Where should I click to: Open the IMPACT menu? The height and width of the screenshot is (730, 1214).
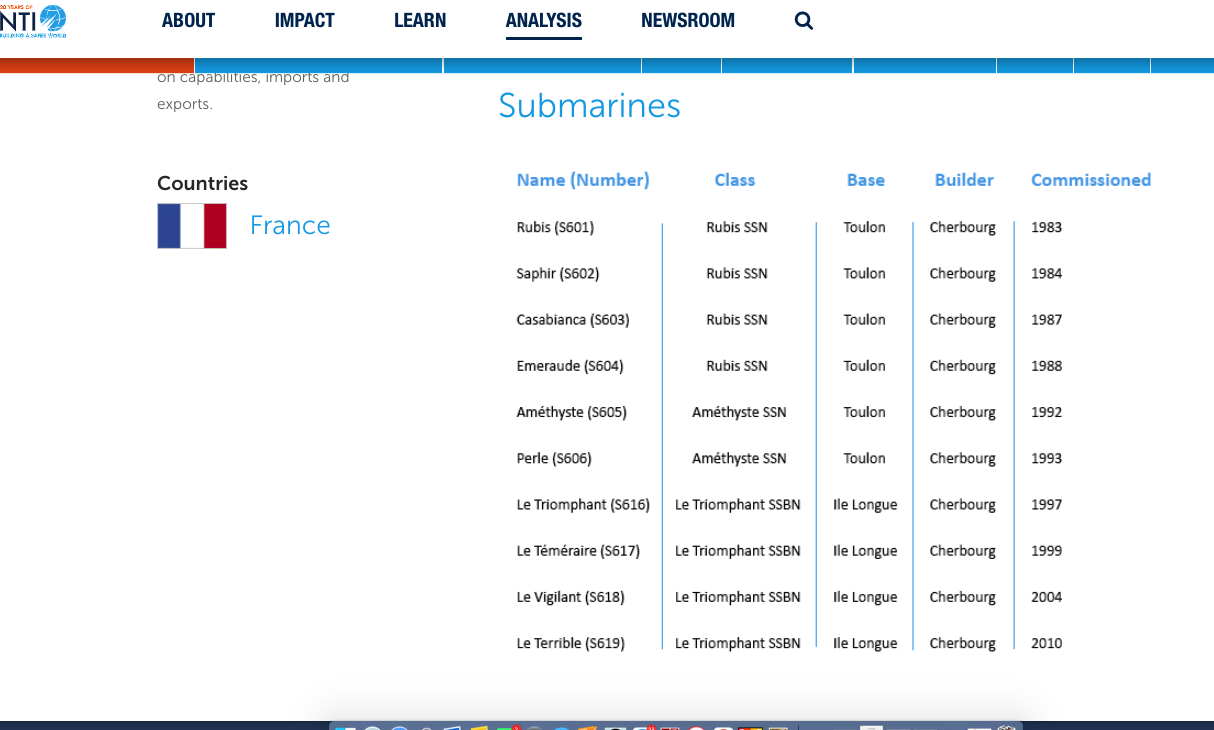[305, 20]
